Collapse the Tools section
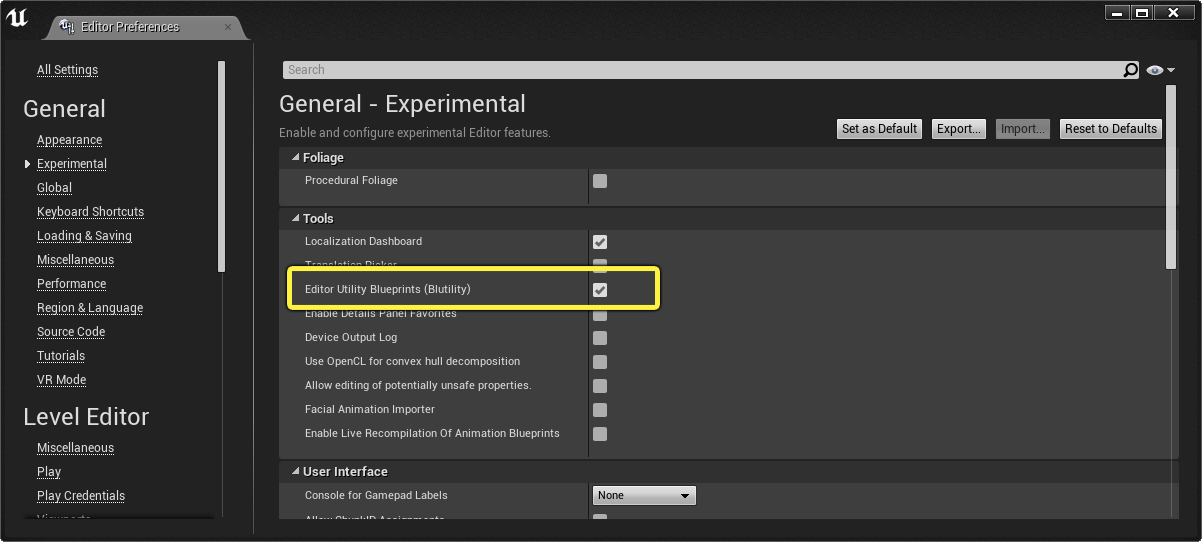Image resolution: width=1202 pixels, height=542 pixels. click(x=295, y=219)
